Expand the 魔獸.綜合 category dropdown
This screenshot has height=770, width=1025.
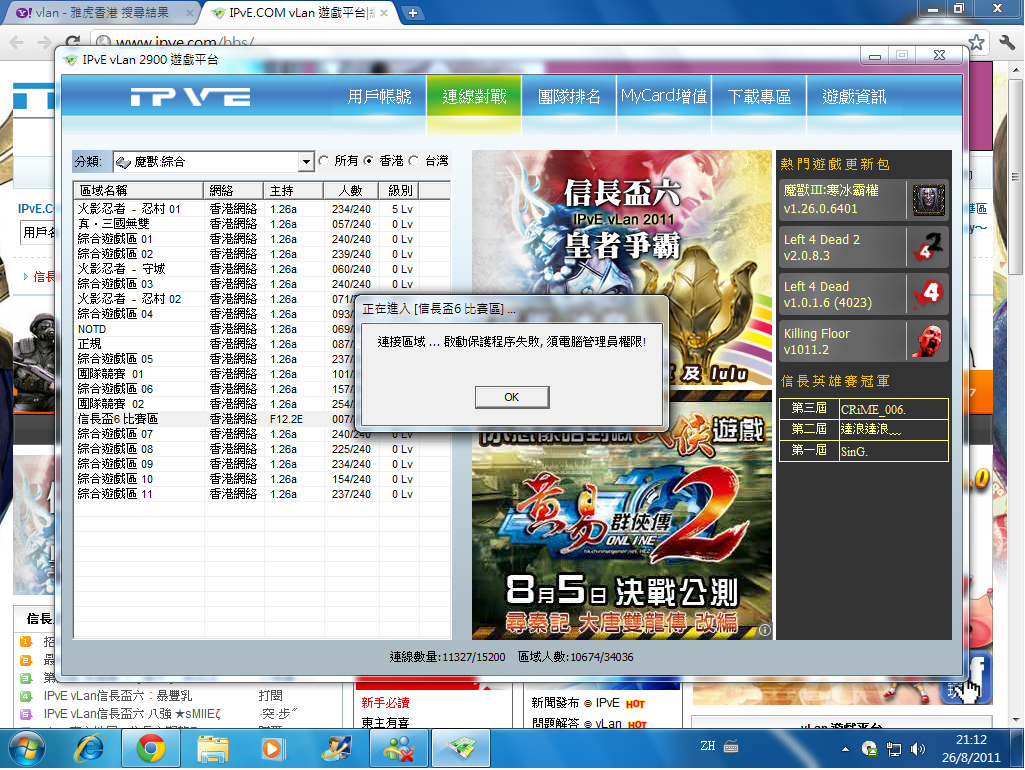point(305,161)
